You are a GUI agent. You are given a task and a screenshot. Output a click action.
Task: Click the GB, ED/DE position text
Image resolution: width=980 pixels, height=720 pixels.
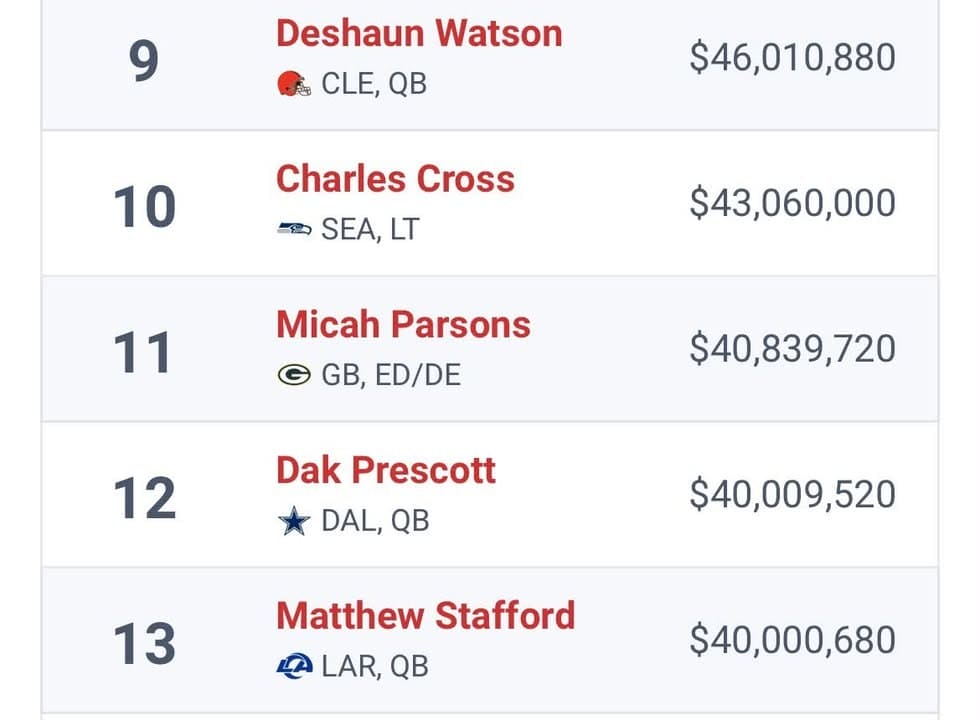[391, 375]
